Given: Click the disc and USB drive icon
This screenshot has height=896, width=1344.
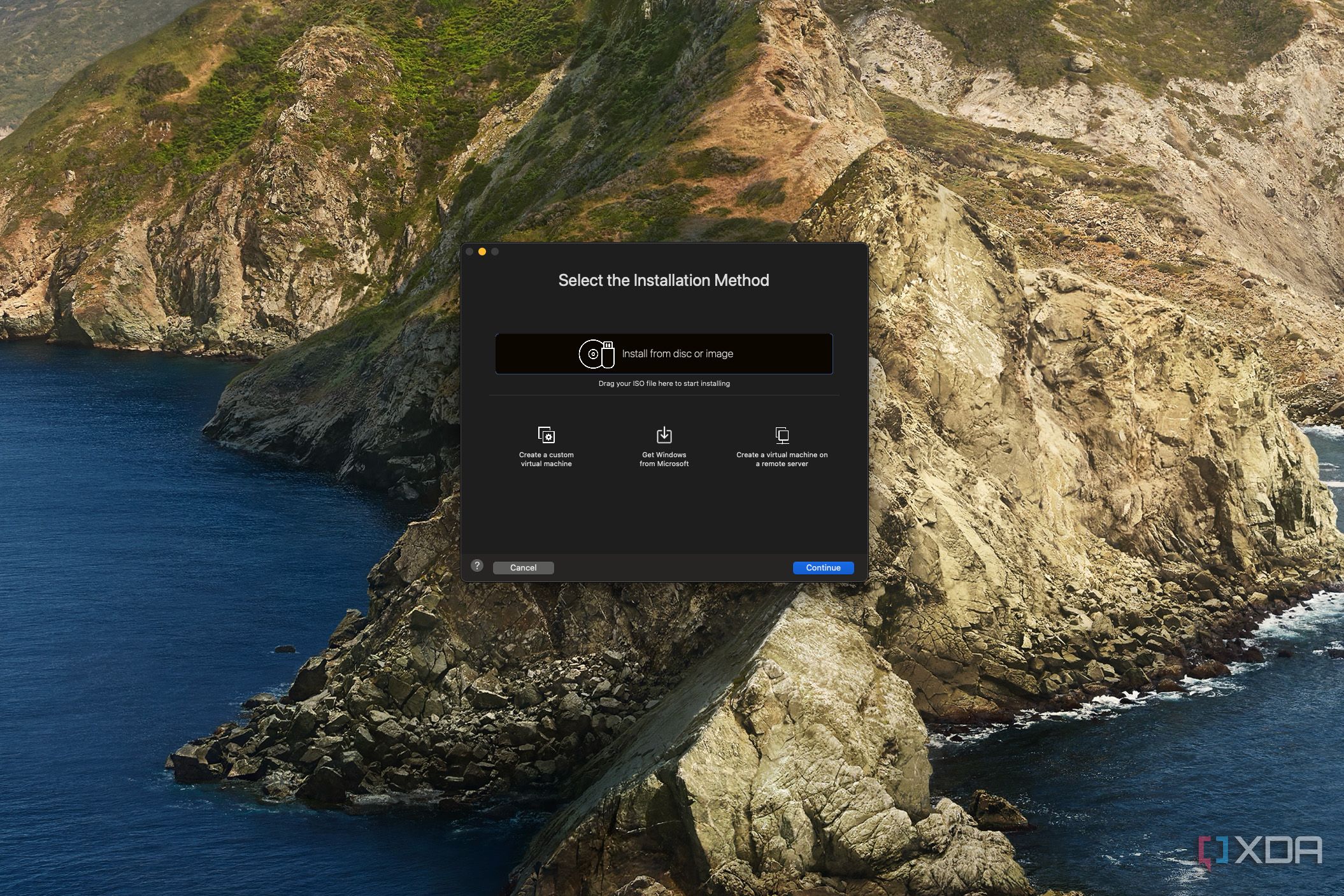Looking at the screenshot, I should coord(596,353).
